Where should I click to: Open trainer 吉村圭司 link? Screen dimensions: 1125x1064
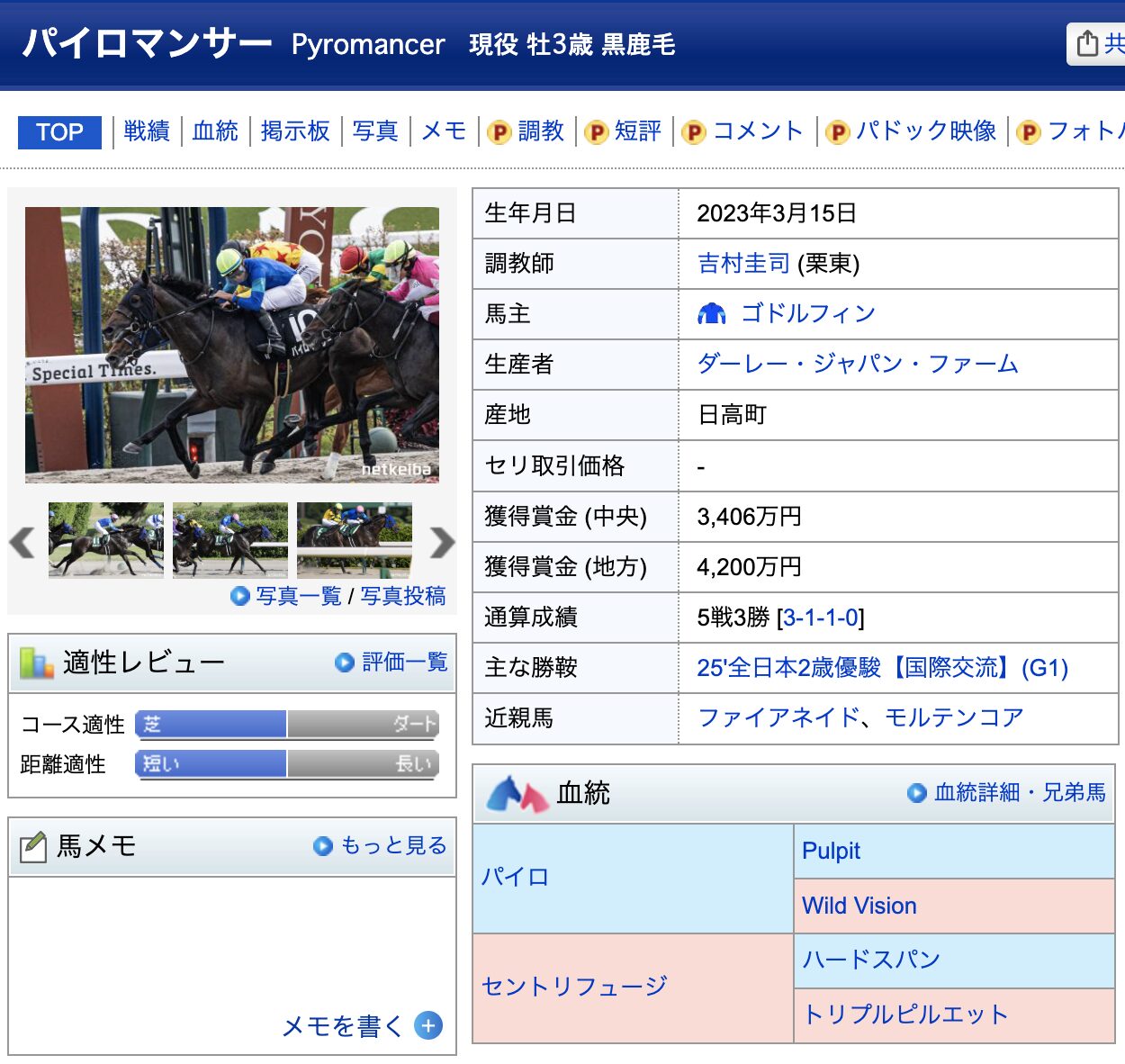pos(743,263)
